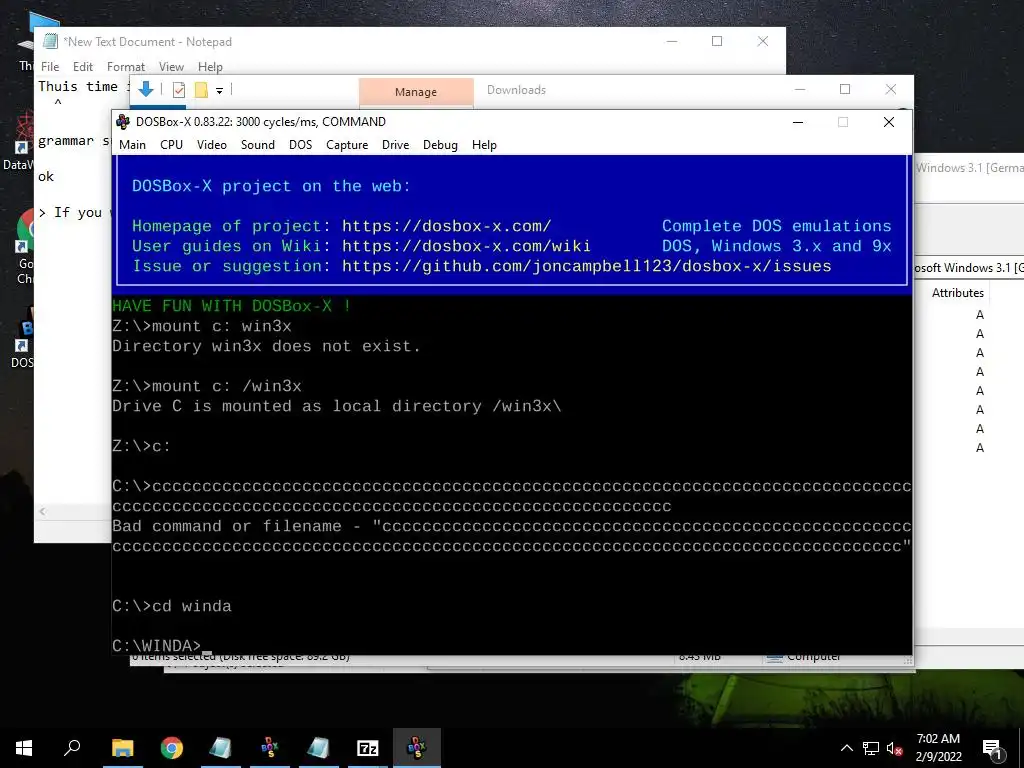
Task: Open the Windows Start menu
Action: pos(24,748)
